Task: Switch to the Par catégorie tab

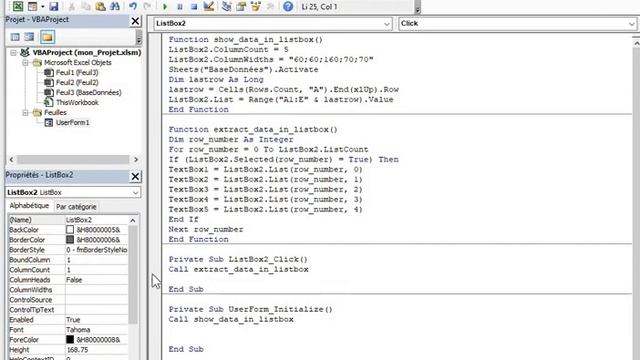Action: 76,207
